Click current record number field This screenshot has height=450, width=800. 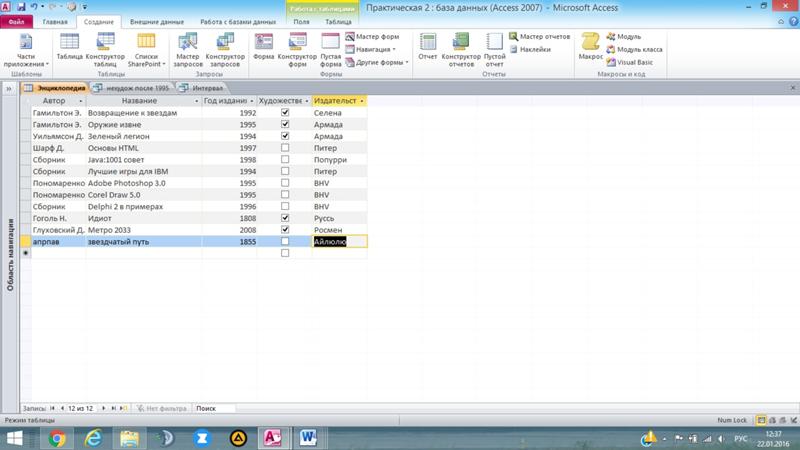click(81, 408)
